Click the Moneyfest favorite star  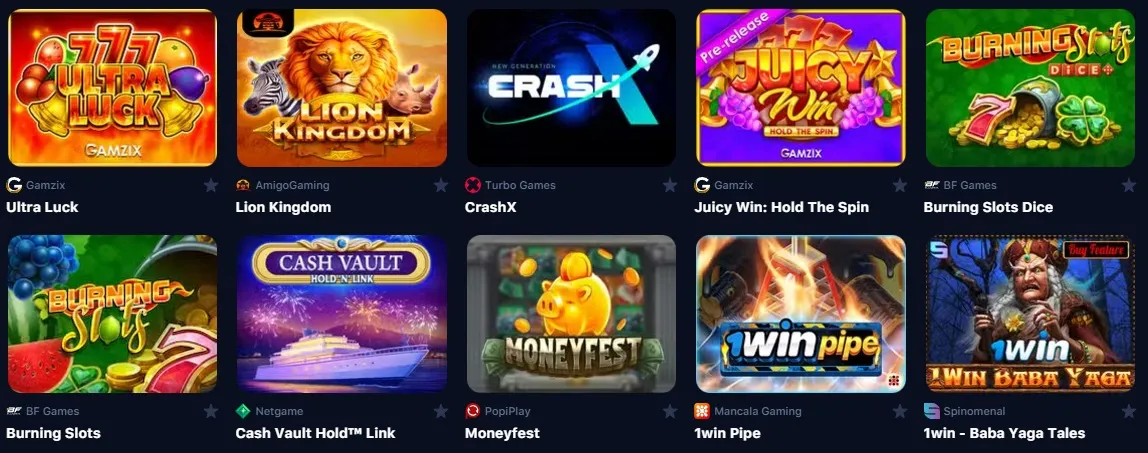(x=670, y=411)
